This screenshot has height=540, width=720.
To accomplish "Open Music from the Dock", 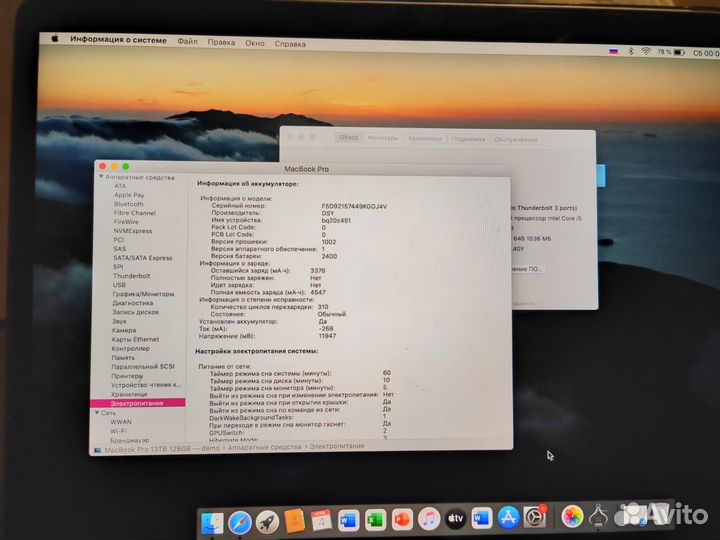I will (429, 518).
